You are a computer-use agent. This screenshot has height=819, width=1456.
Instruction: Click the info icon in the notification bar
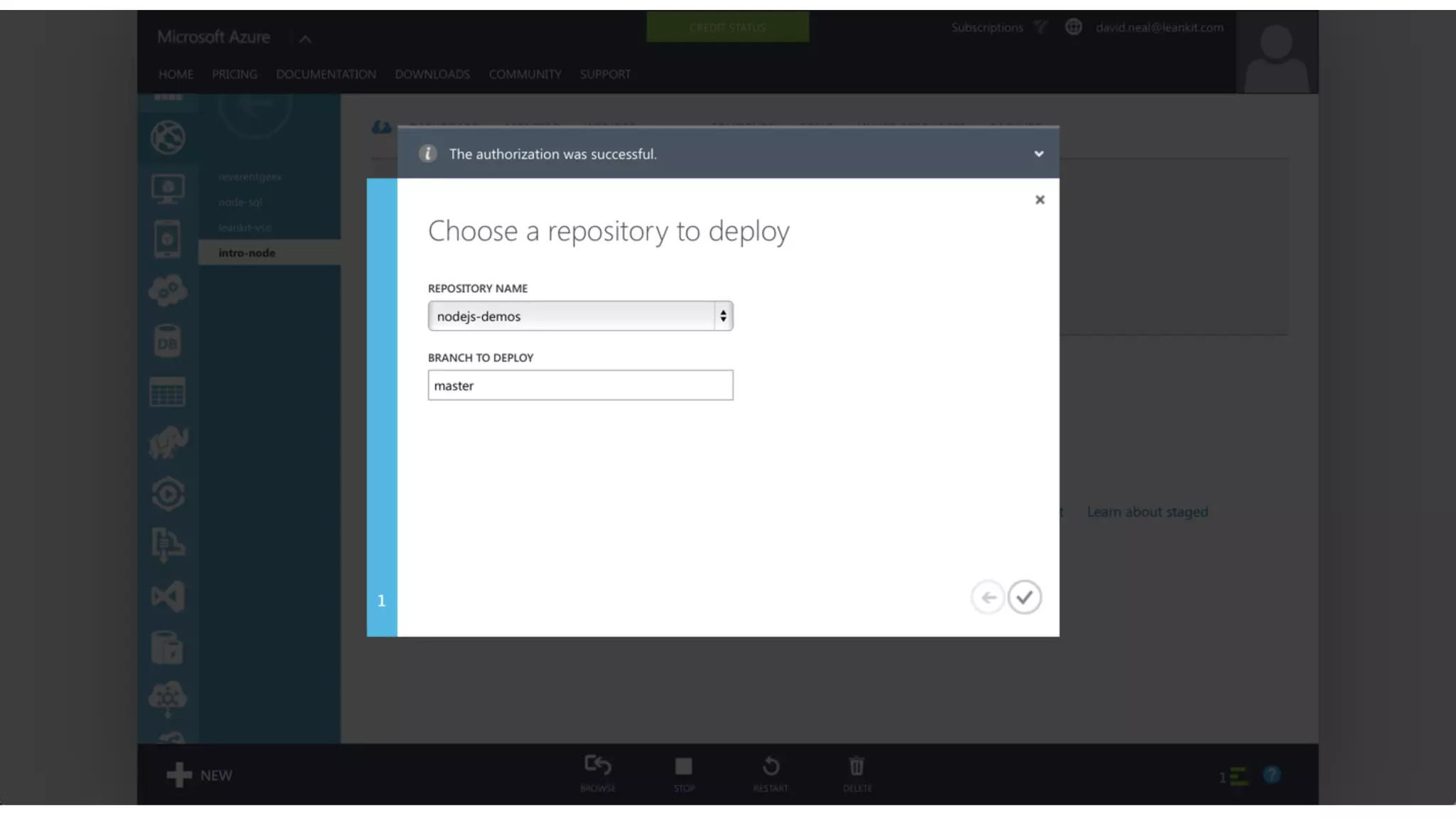tap(427, 154)
